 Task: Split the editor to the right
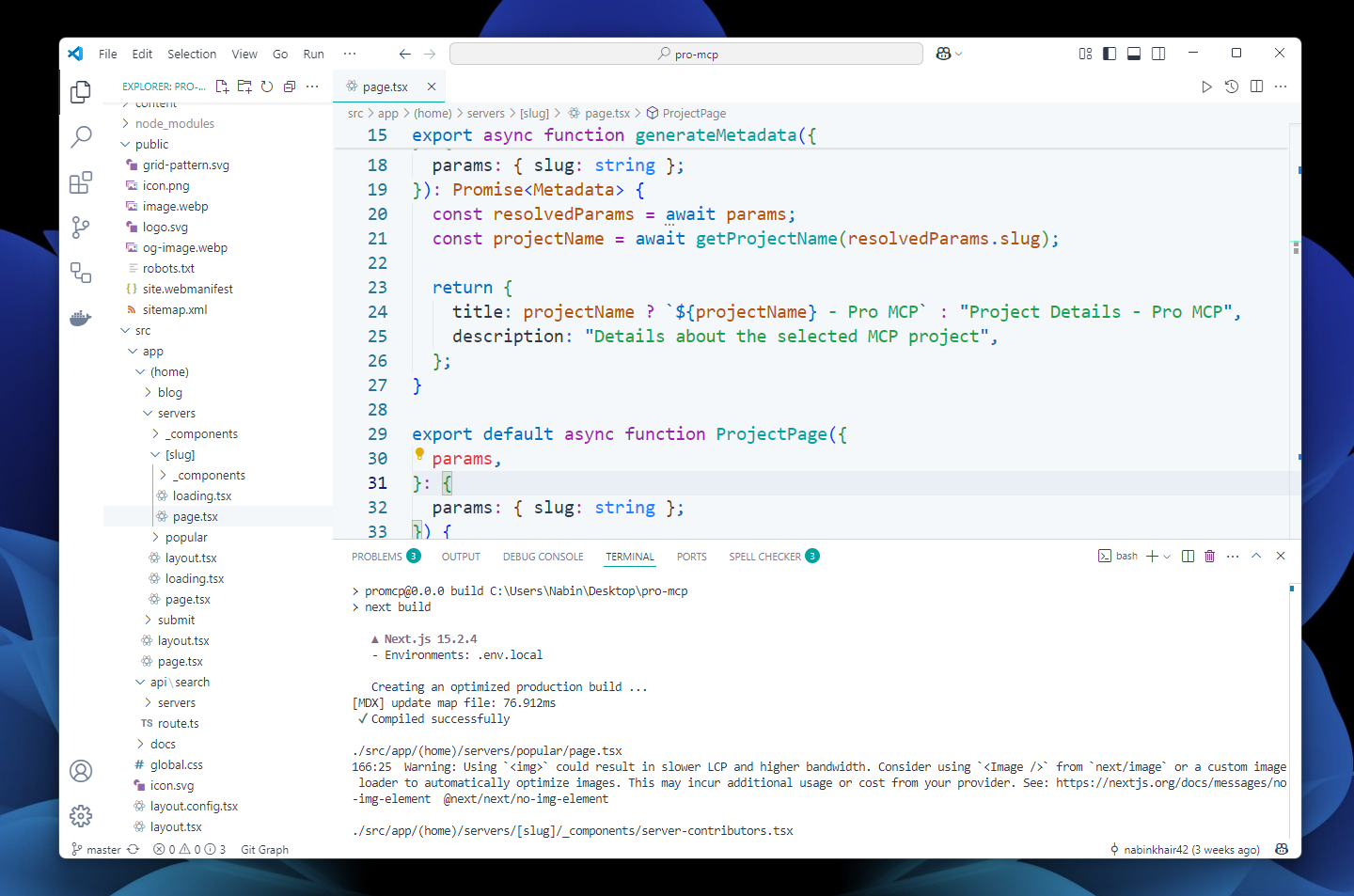click(1256, 86)
